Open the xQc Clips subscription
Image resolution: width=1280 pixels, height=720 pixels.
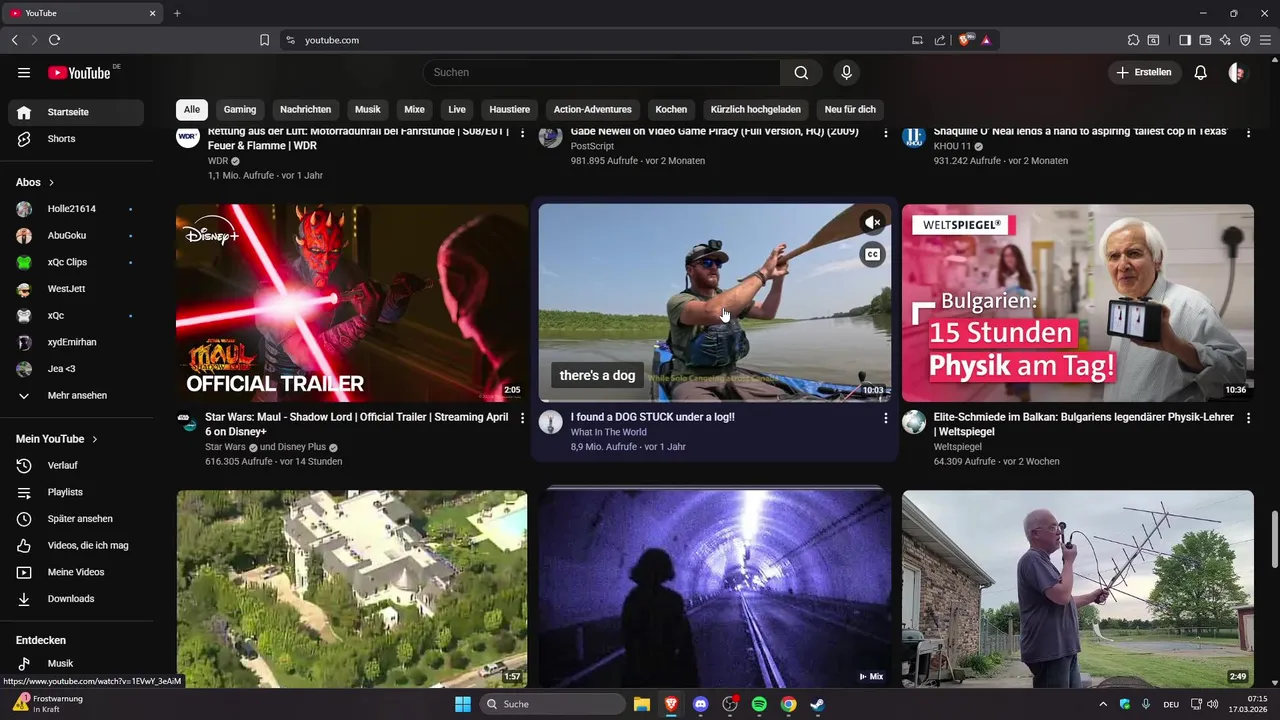coord(76,262)
